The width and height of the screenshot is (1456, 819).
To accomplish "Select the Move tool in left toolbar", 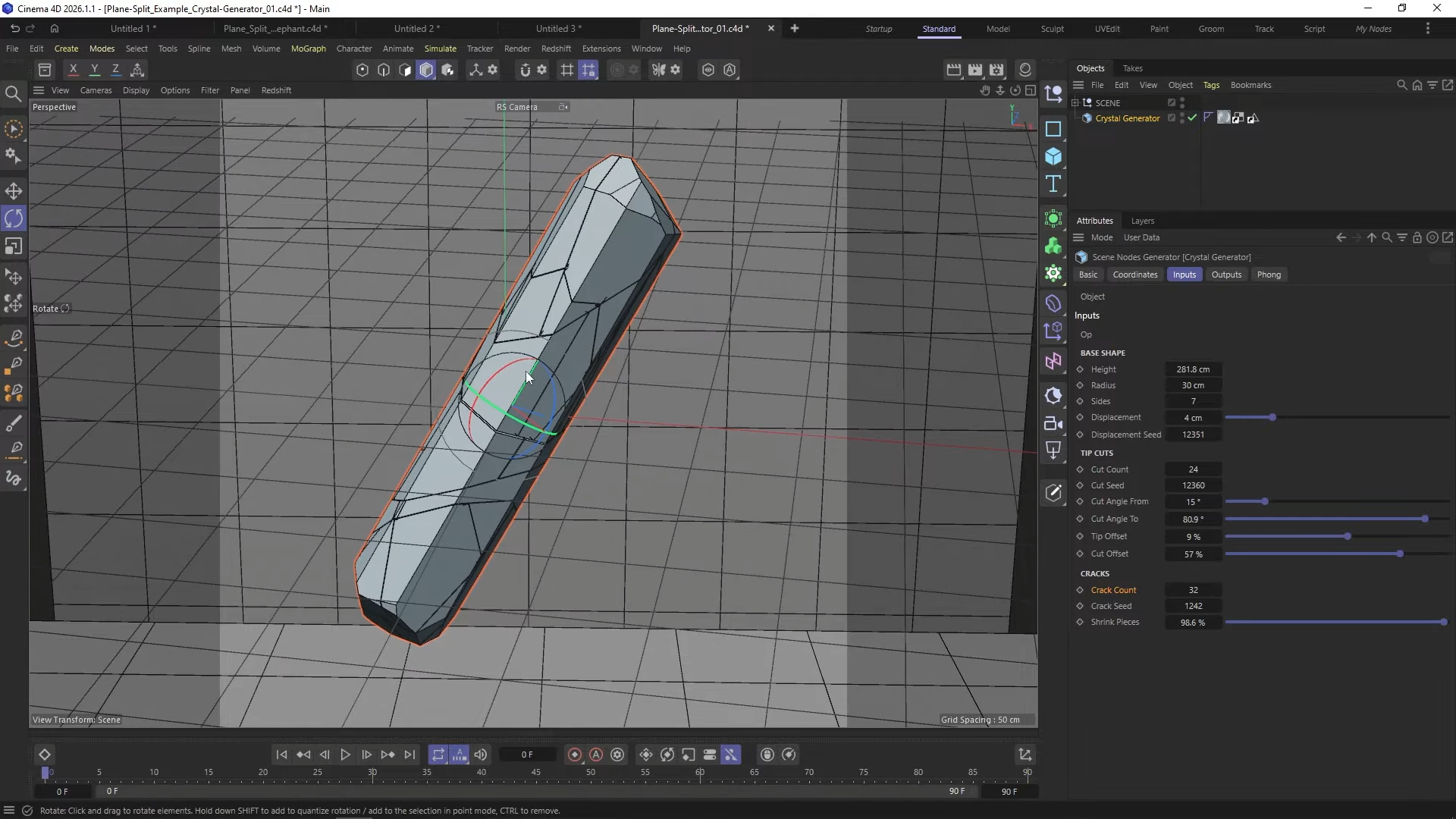I will click(14, 191).
